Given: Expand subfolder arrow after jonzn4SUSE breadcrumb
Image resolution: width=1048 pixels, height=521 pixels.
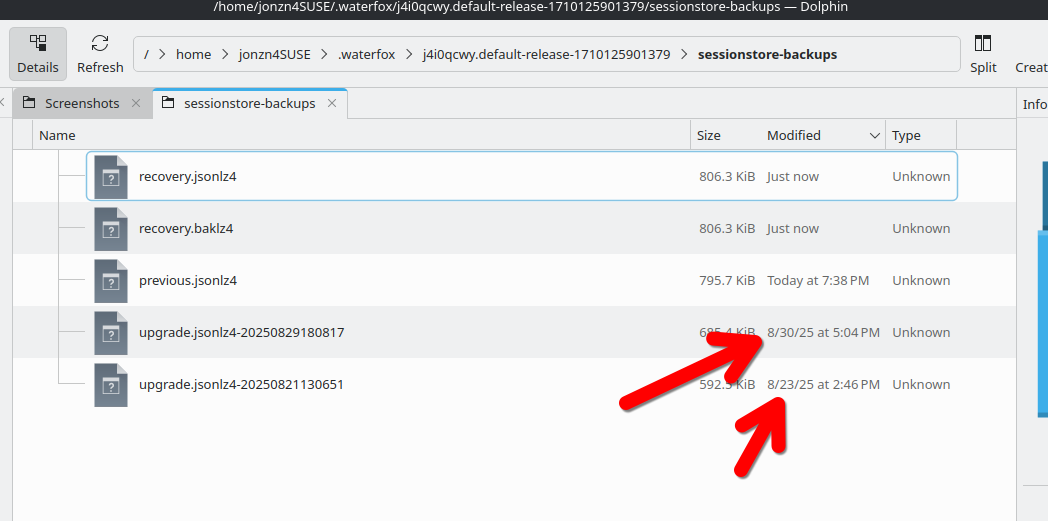Looking at the screenshot, I should click(324, 55).
